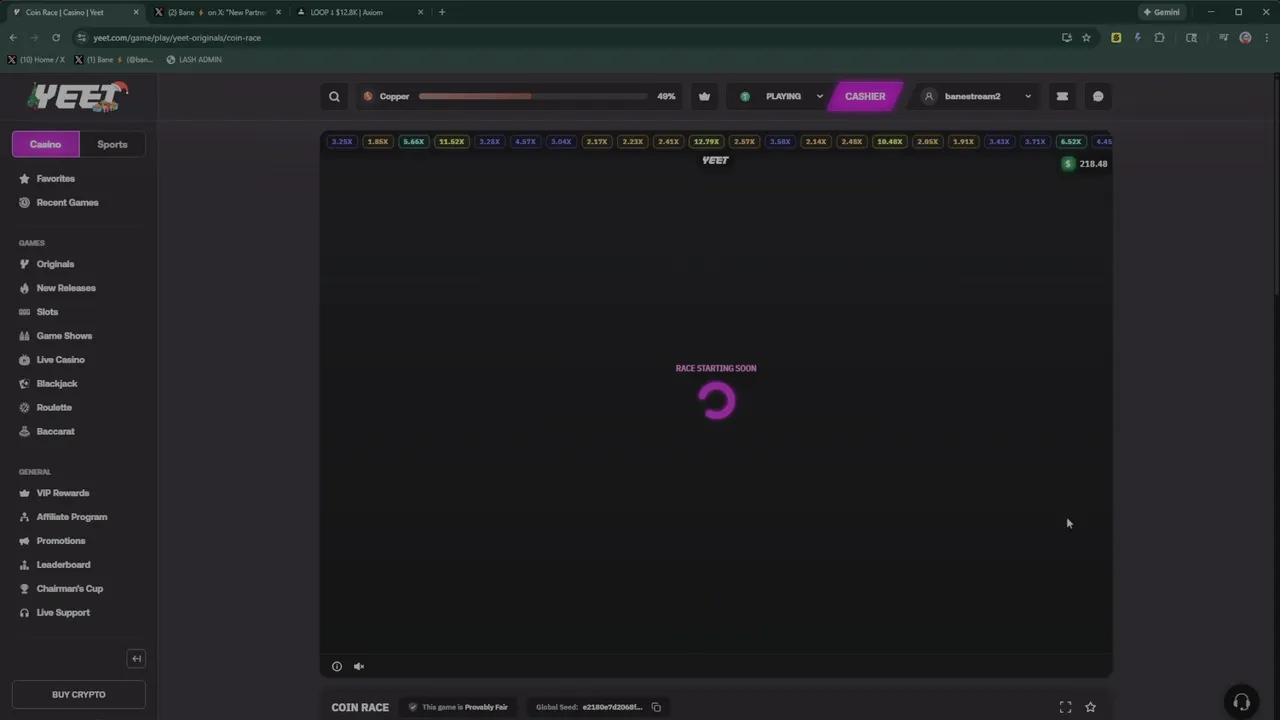Switch to the Casino tab
The image size is (1280, 720).
tap(45, 144)
